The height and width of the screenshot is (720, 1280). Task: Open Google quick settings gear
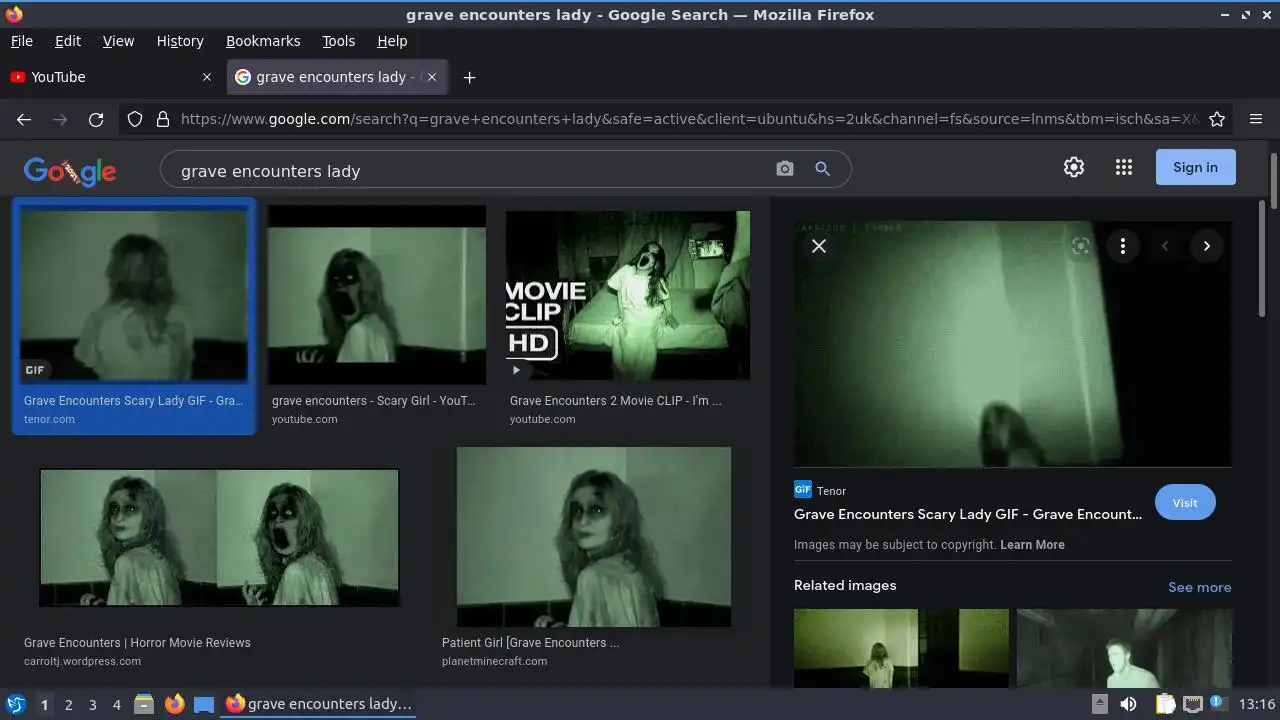coord(1074,167)
